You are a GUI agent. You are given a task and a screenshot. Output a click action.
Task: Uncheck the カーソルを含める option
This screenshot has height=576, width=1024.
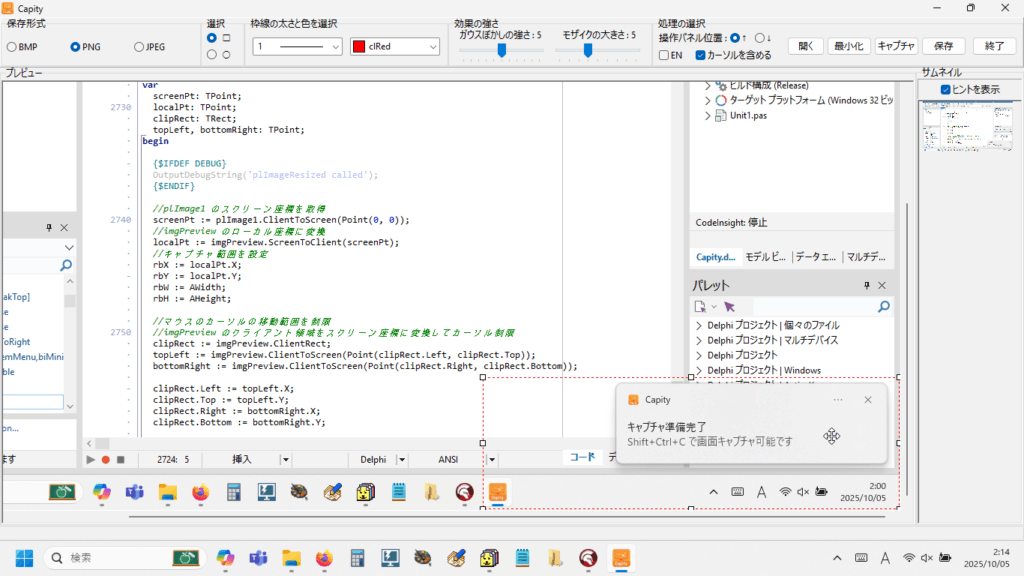point(700,55)
